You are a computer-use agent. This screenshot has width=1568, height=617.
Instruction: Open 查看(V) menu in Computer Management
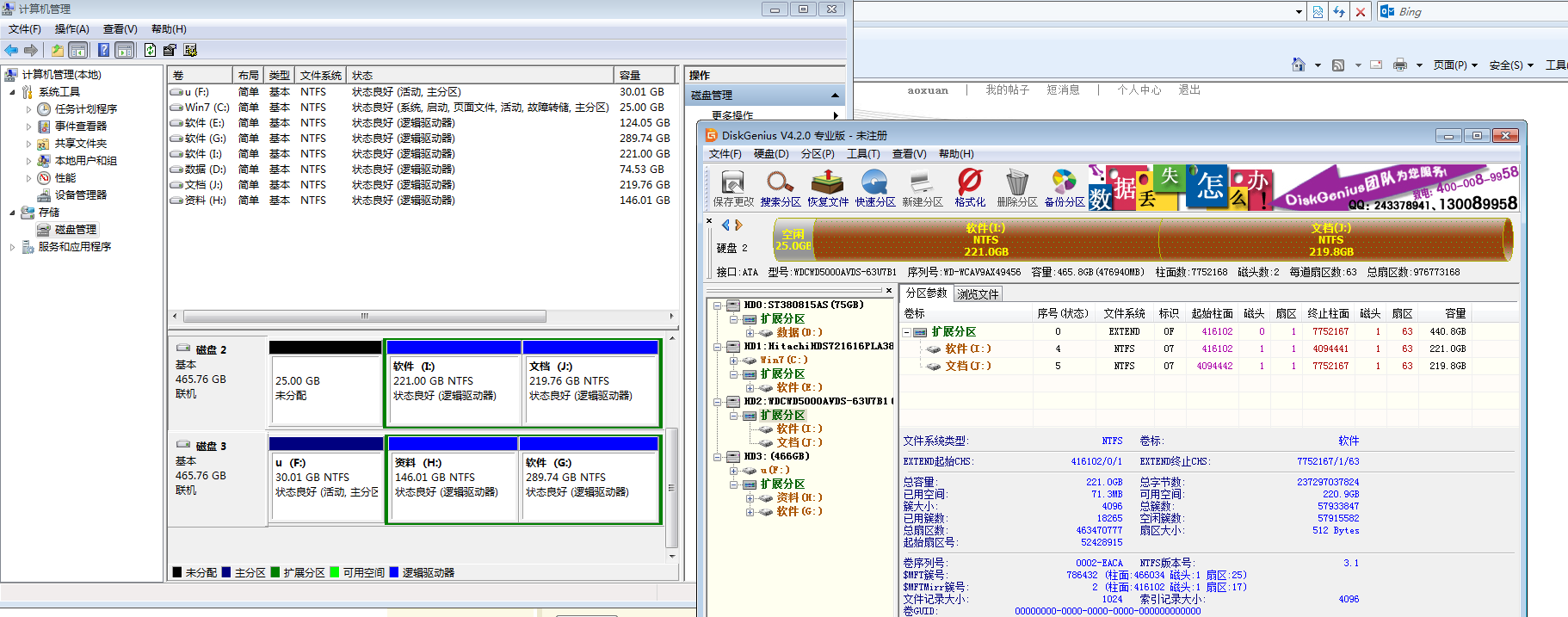(120, 29)
